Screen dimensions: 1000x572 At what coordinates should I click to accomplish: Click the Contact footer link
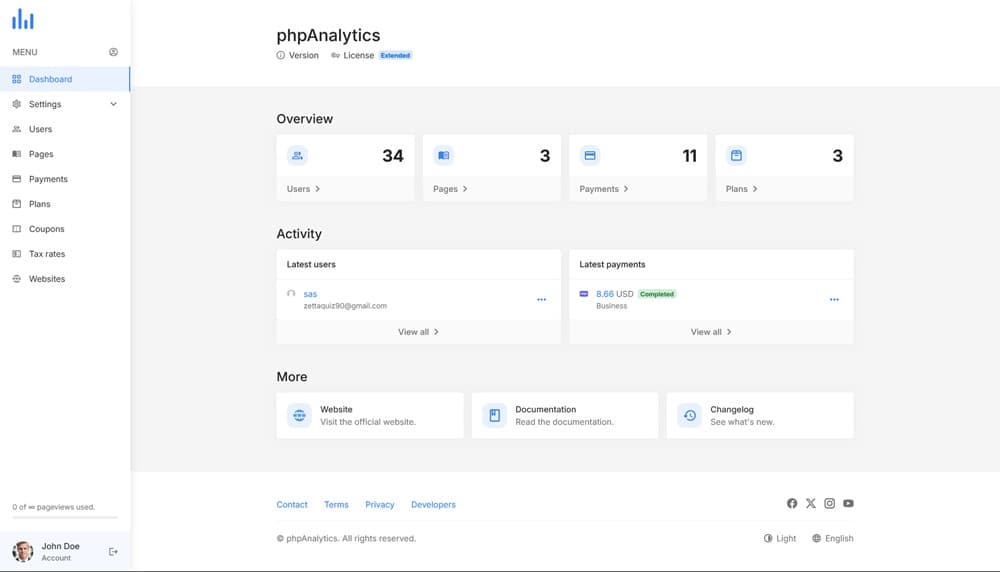click(x=292, y=504)
